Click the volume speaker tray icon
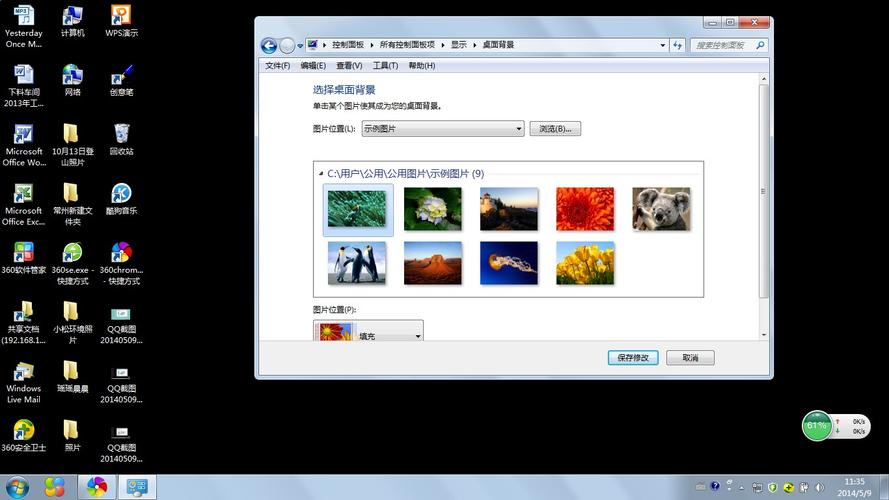Image resolution: width=889 pixels, height=500 pixels. pyautogui.click(x=820, y=487)
